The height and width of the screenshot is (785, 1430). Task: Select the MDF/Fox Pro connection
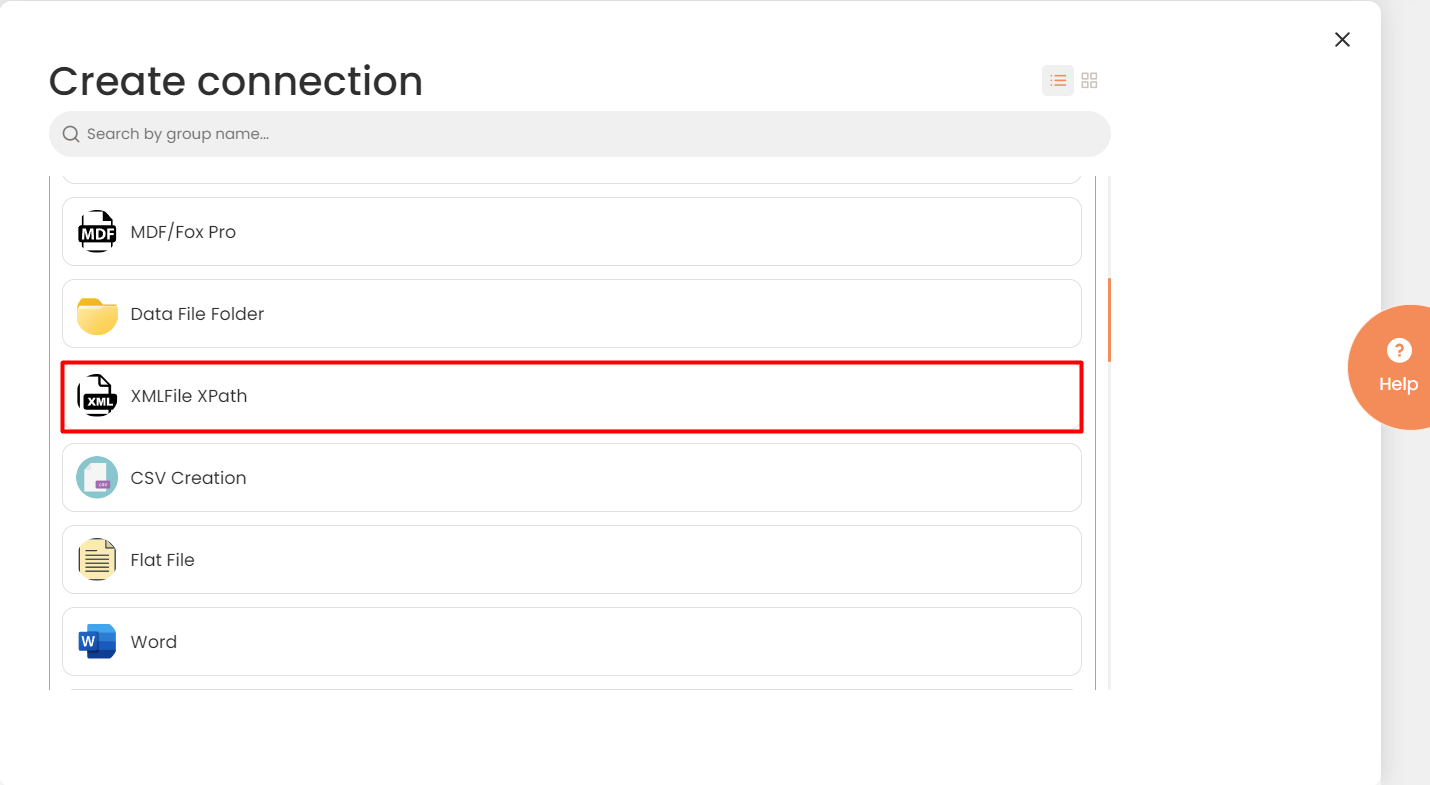[571, 231]
